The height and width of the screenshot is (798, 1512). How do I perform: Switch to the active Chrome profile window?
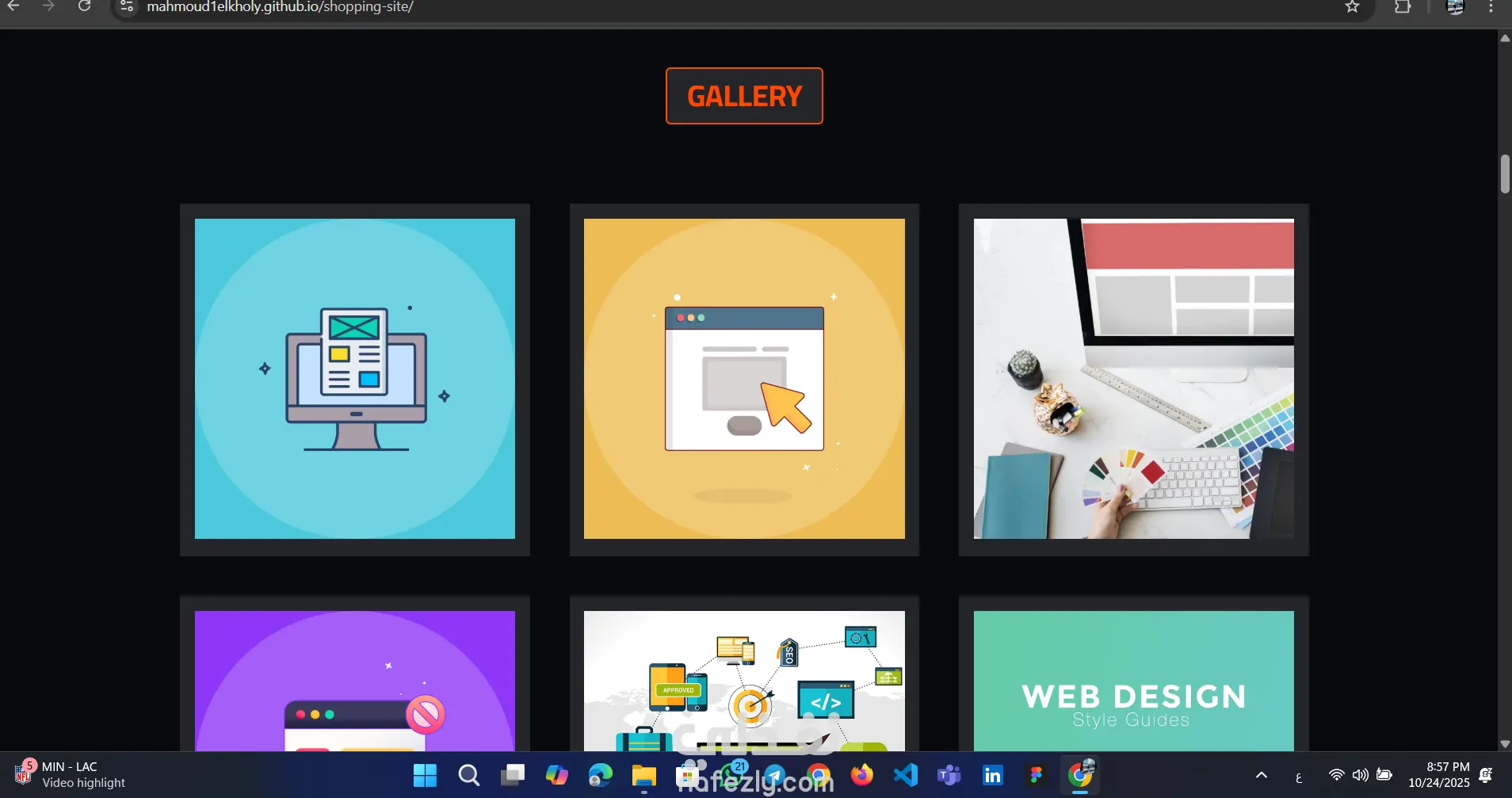click(1080, 775)
